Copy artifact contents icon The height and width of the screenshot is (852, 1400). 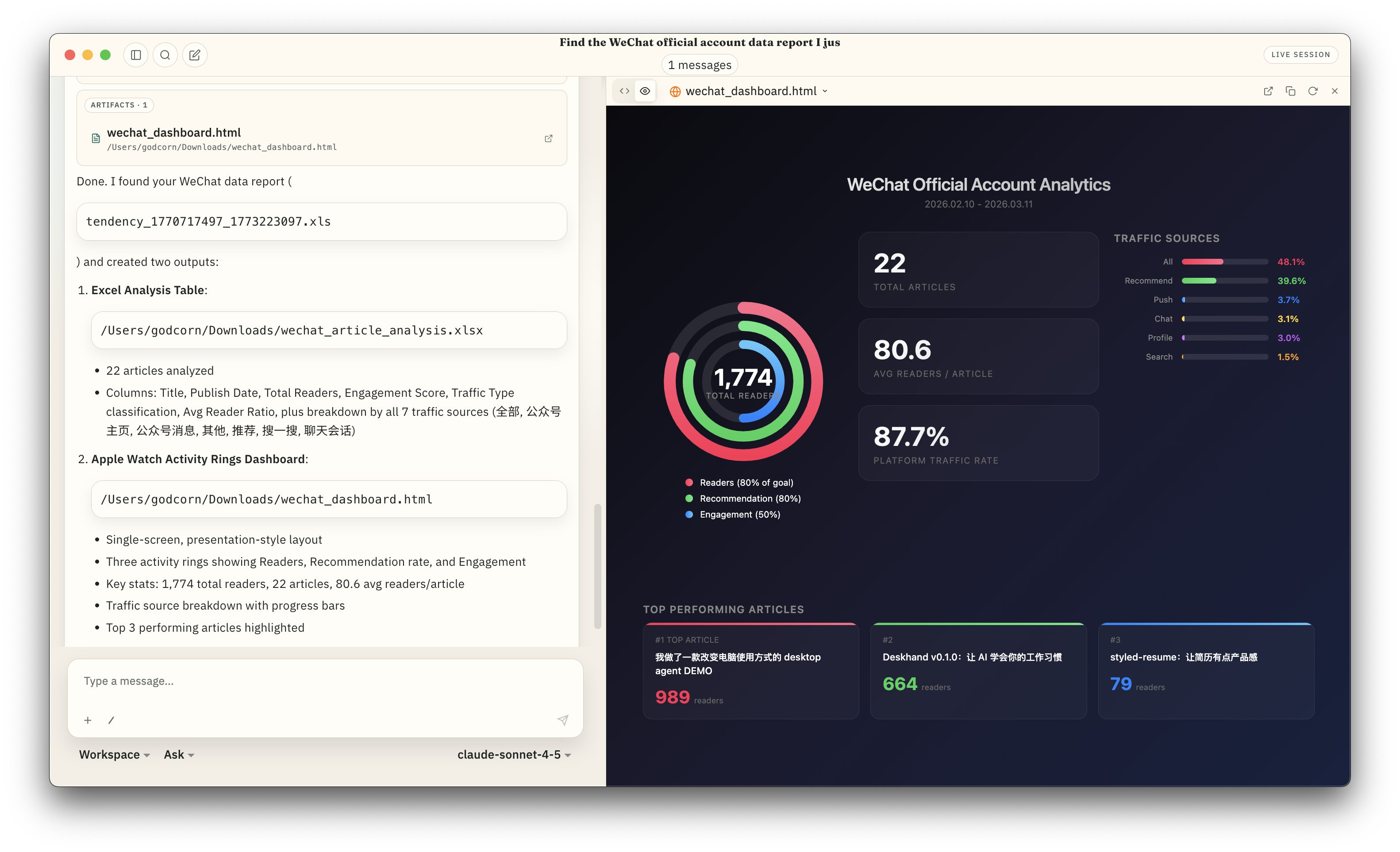[1290, 91]
